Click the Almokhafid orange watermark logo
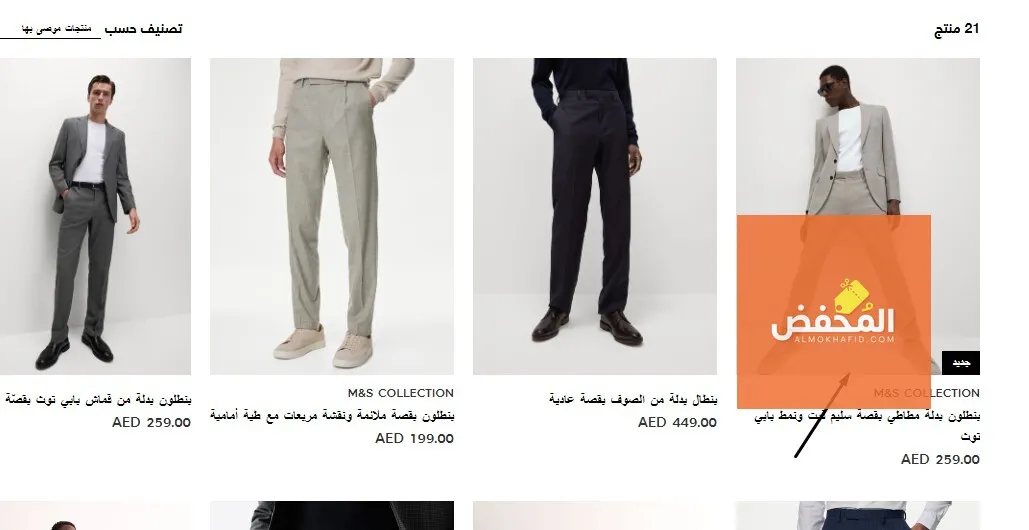 pyautogui.click(x=833, y=312)
